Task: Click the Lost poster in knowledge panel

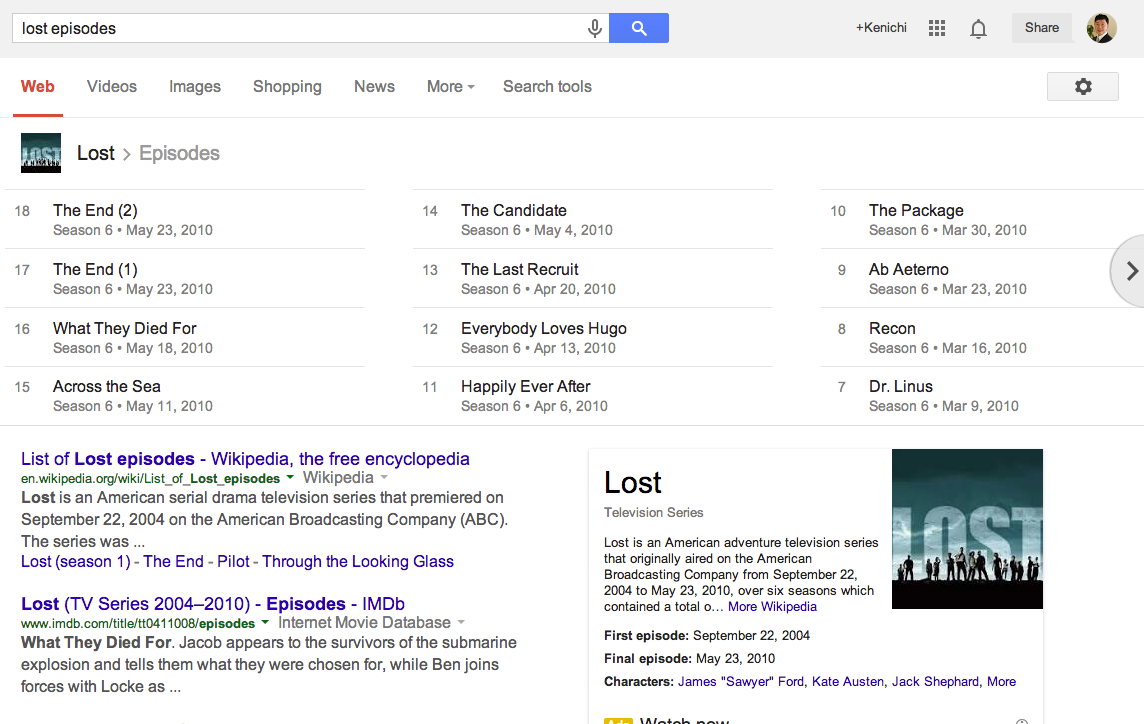Action: [967, 528]
